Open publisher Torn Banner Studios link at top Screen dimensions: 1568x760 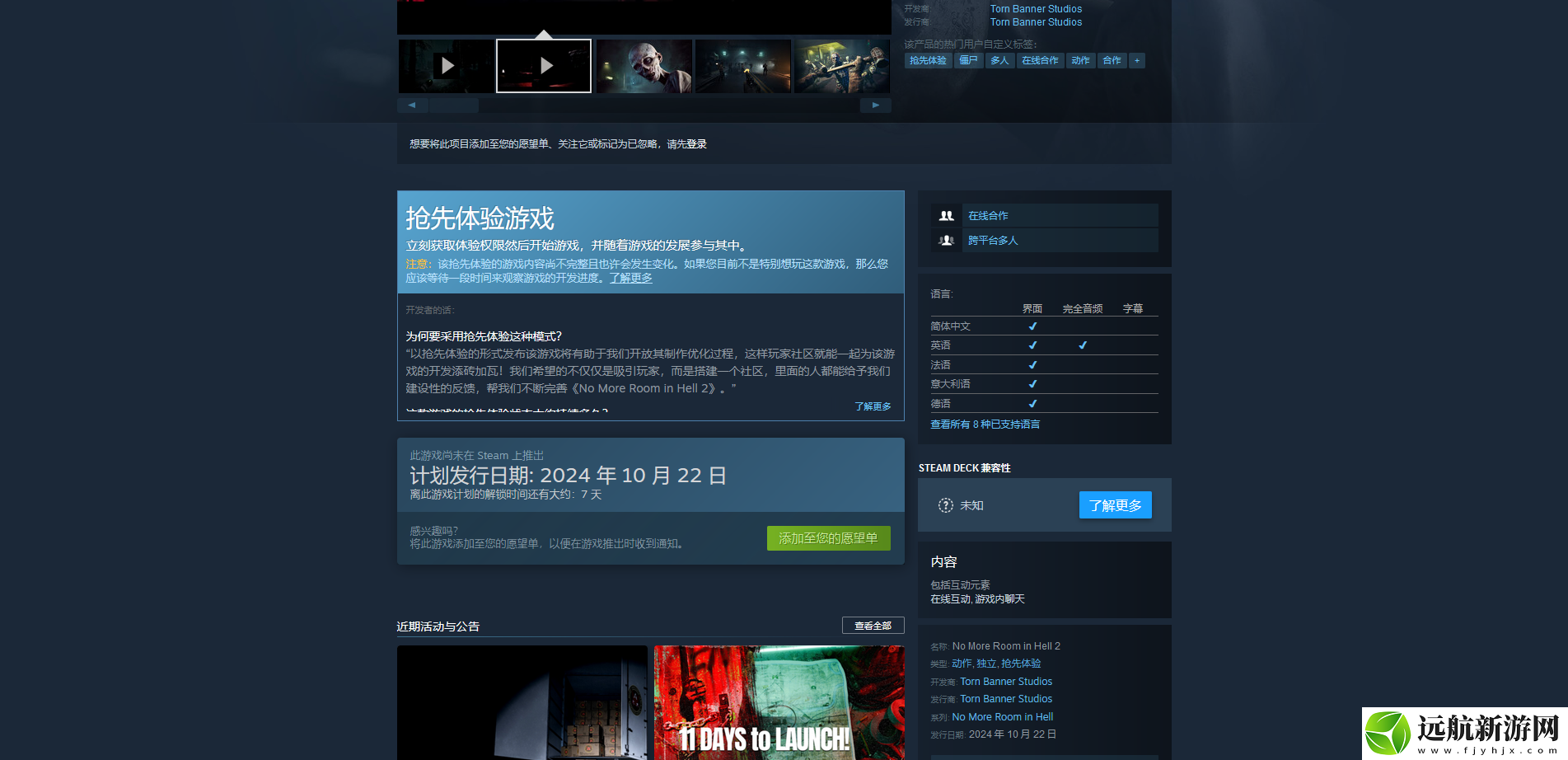tap(1036, 22)
